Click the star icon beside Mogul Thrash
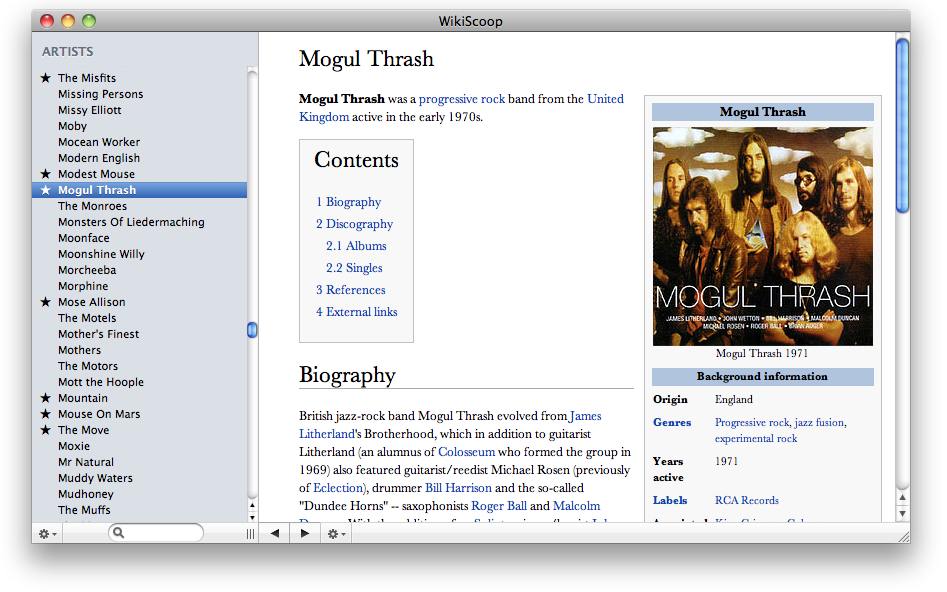Viewport: 947px width, 592px height. pos(45,190)
